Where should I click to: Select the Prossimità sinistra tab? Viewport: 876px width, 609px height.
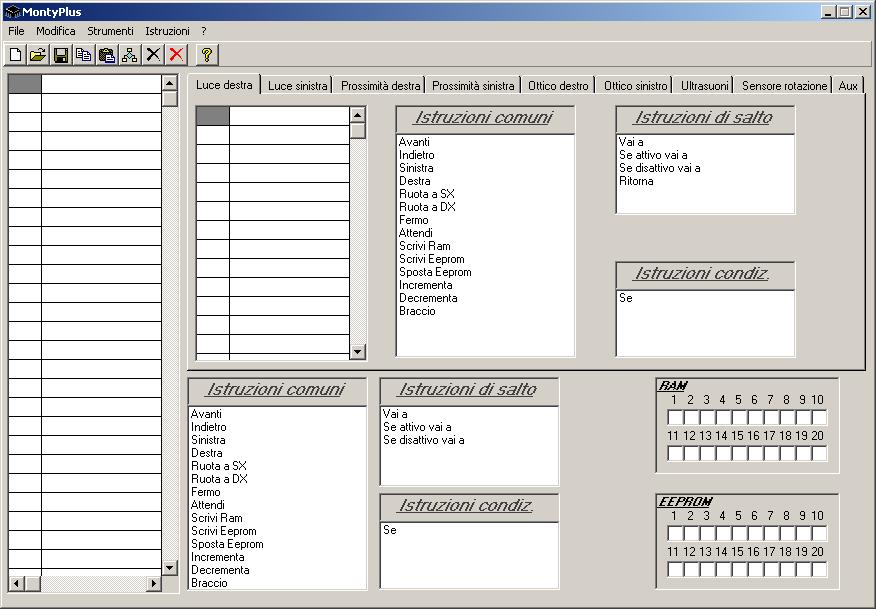tap(473, 86)
